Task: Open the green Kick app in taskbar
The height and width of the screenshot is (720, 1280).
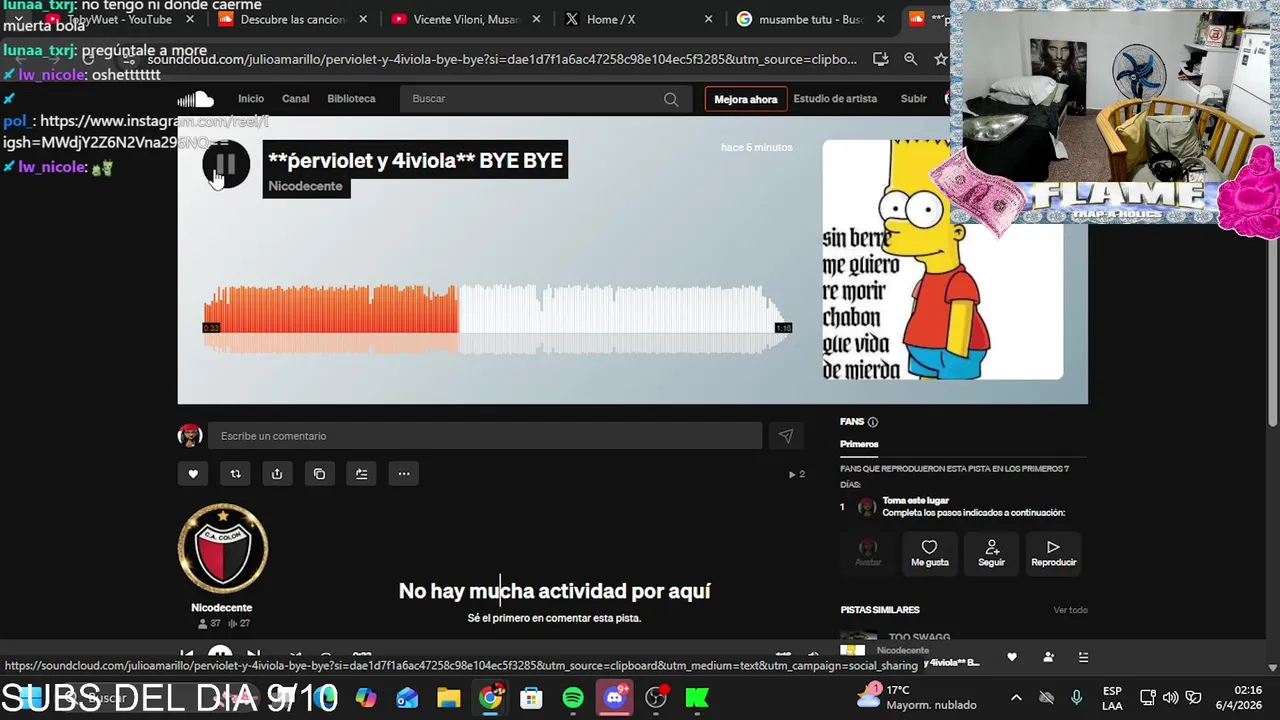Action: [x=697, y=698]
